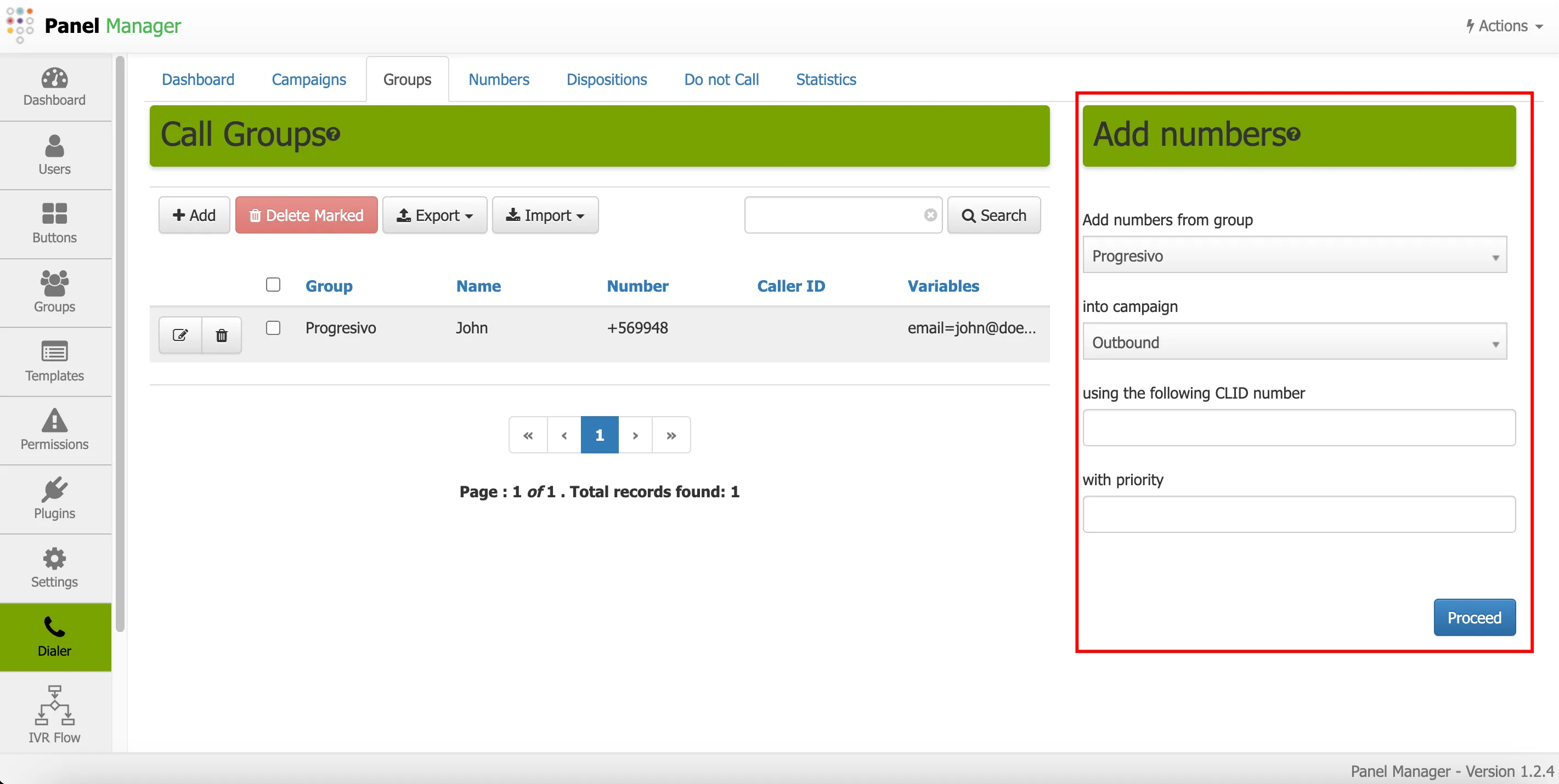Clear the search field with the X icon
The width and height of the screenshot is (1559, 784).
tap(931, 215)
